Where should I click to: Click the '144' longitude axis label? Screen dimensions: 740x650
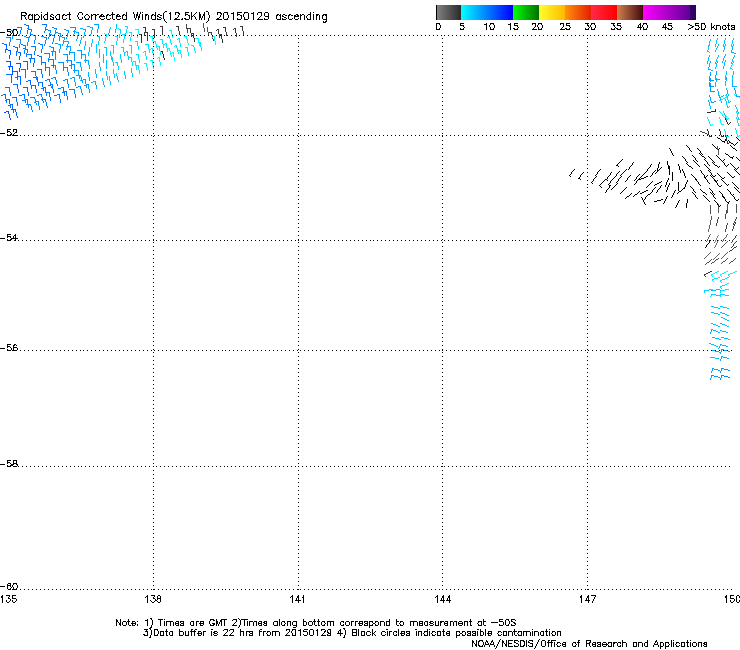[x=442, y=599]
